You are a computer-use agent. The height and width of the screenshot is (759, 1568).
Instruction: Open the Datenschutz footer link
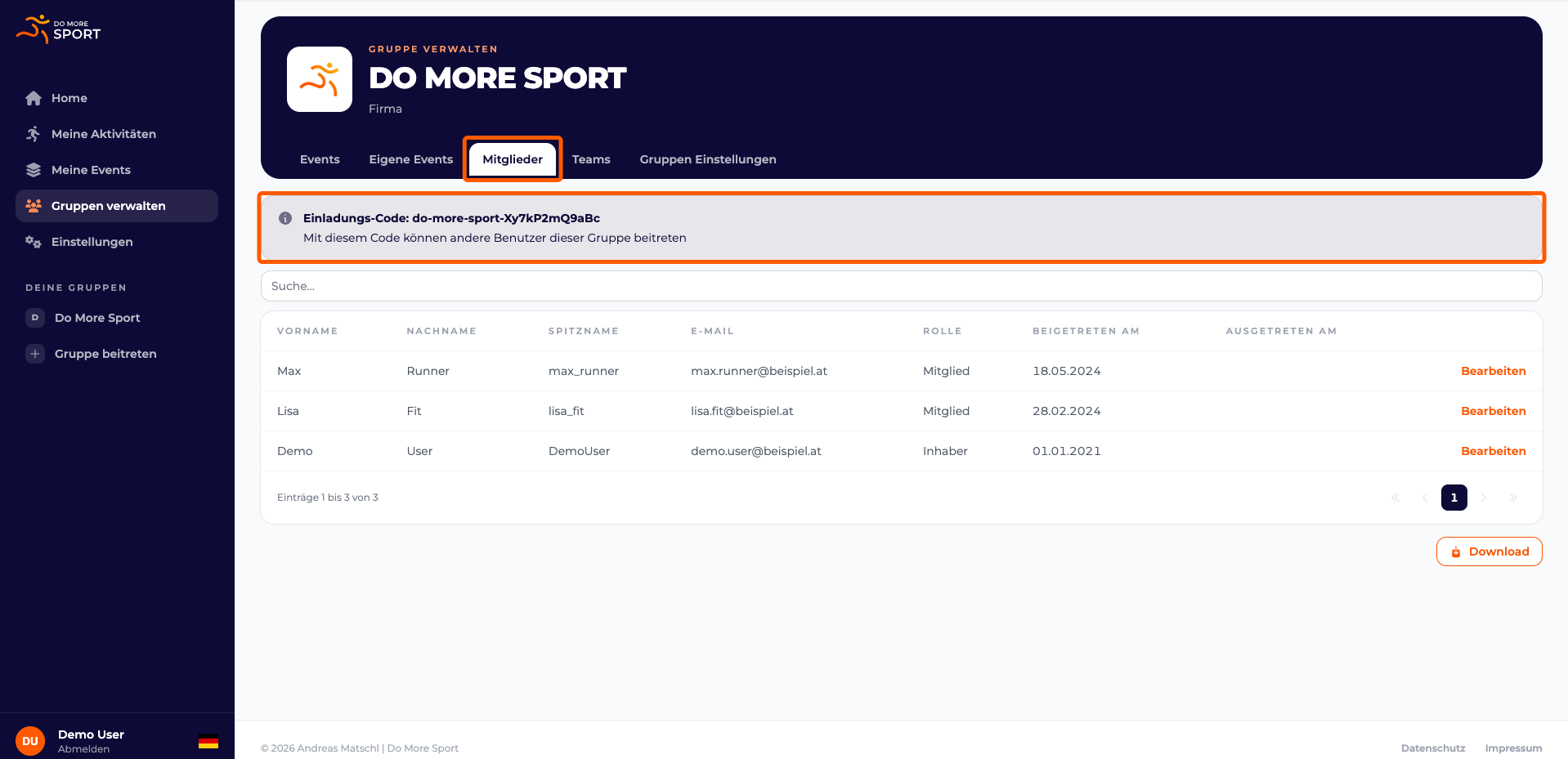coord(1433,748)
